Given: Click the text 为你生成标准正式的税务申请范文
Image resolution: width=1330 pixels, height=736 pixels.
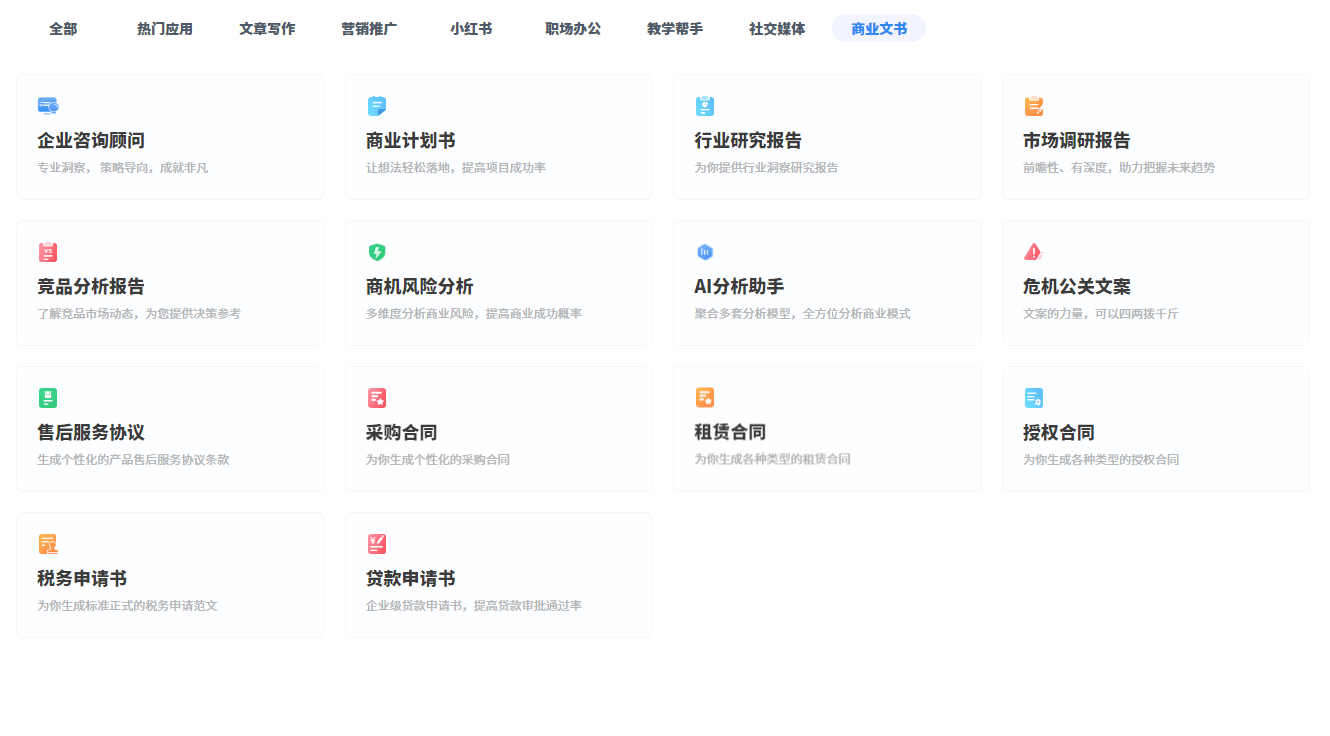Looking at the screenshot, I should click(127, 606).
